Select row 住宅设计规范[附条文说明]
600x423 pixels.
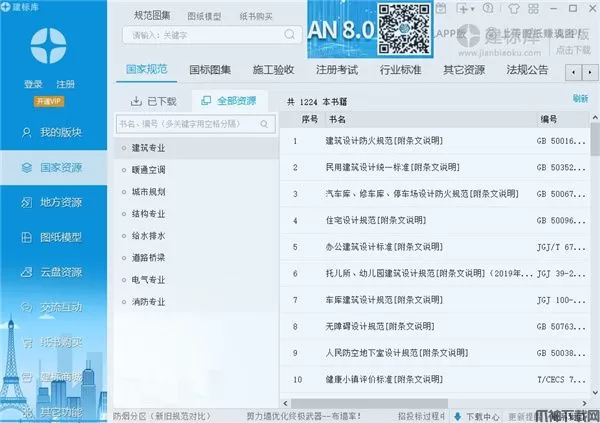click(x=435, y=220)
